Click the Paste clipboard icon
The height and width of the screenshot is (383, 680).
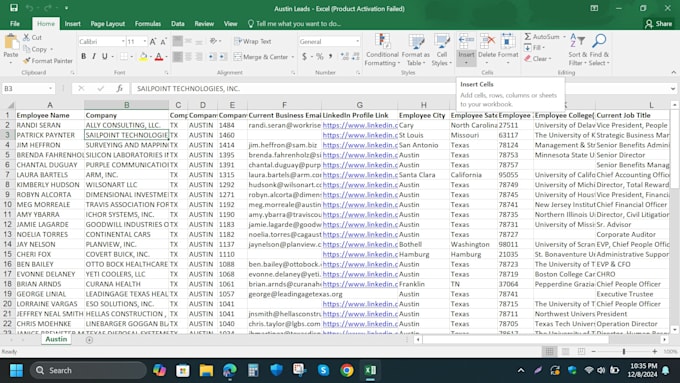[11, 42]
